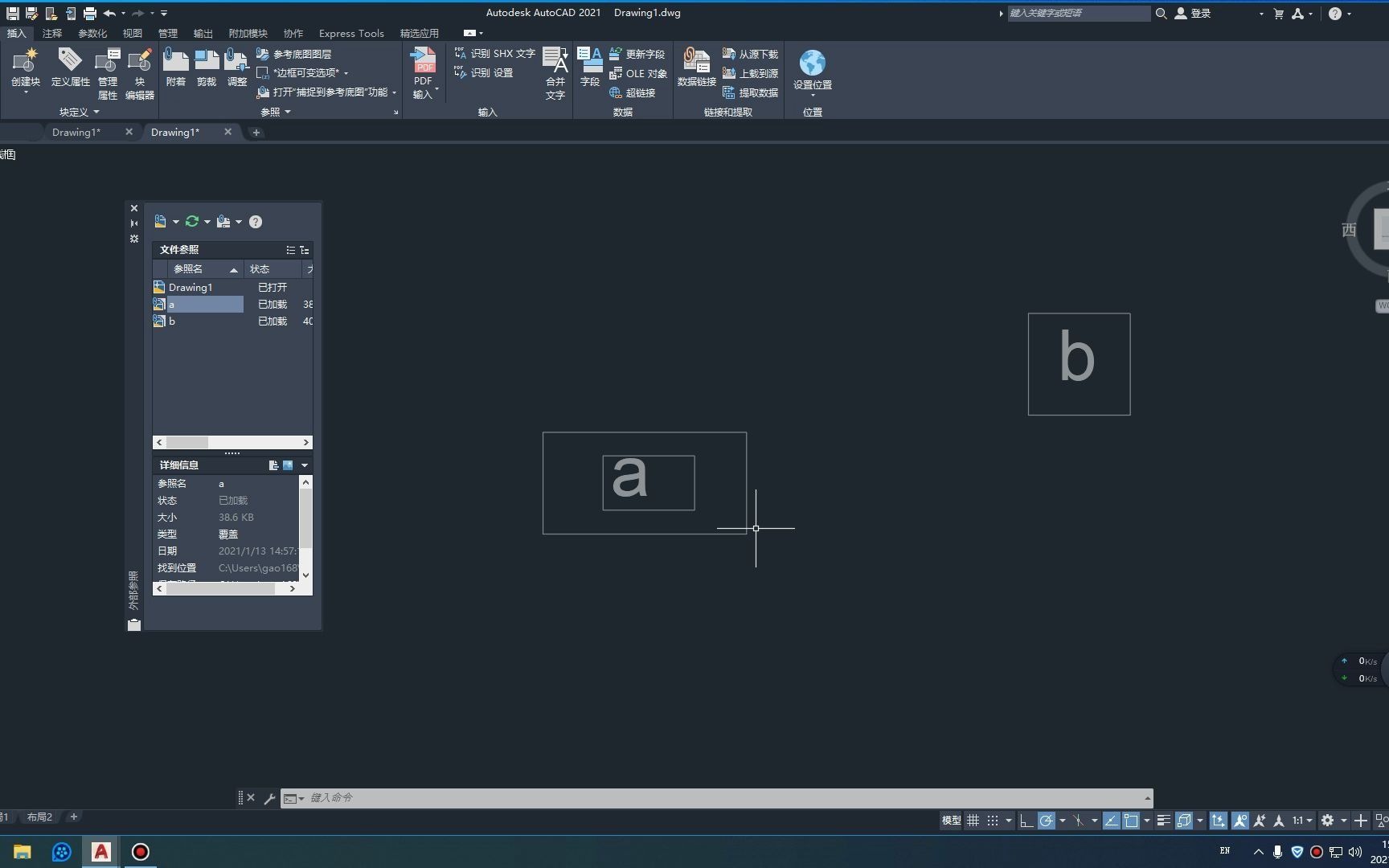Image resolution: width=1389 pixels, height=868 pixels.
Task: Open the Express Tools ribbon tab
Action: [351, 33]
